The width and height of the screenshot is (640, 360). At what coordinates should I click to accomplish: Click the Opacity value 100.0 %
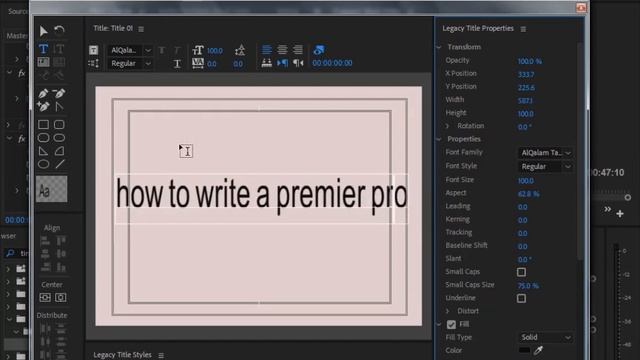pyautogui.click(x=530, y=61)
